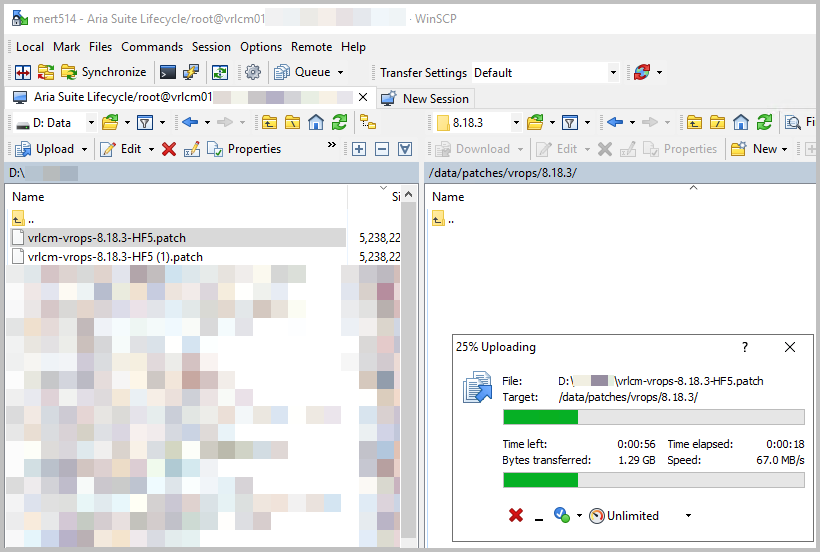This screenshot has width=820, height=552.
Task: Open Preferences gear icon
Action: [253, 72]
